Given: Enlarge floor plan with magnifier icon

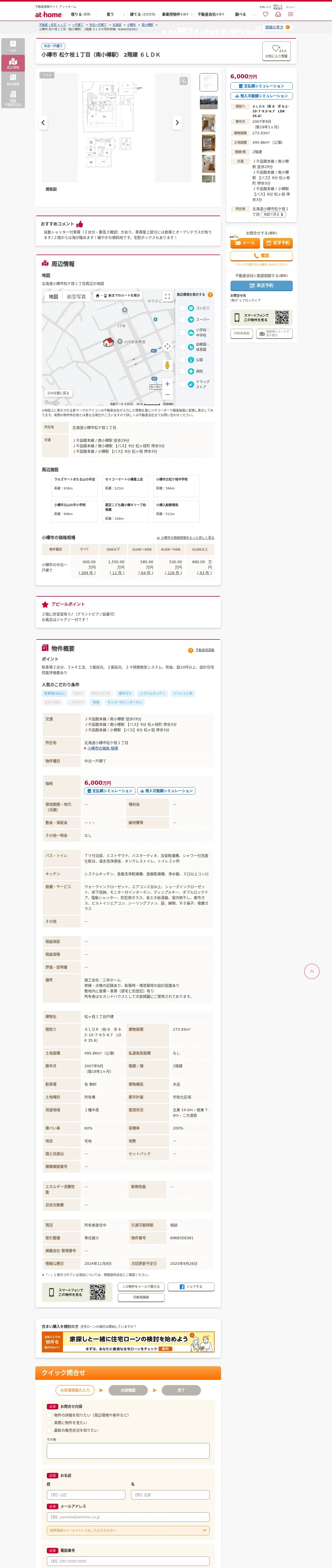Looking at the screenshot, I should (x=183, y=81).
